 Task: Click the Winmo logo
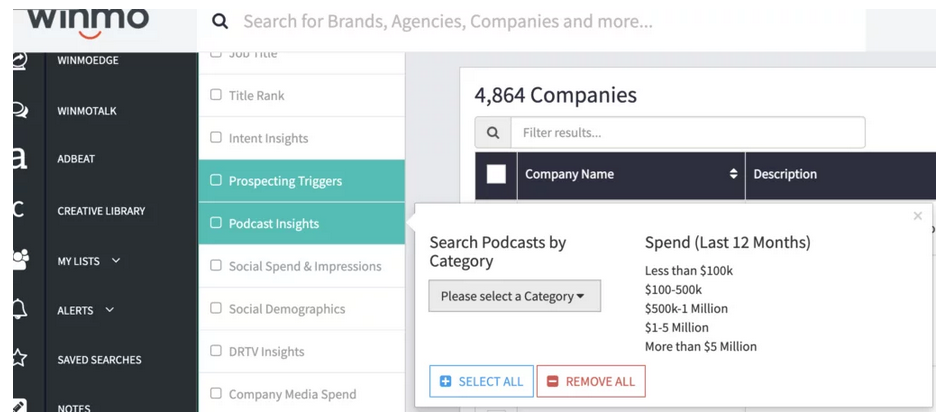tap(89, 22)
